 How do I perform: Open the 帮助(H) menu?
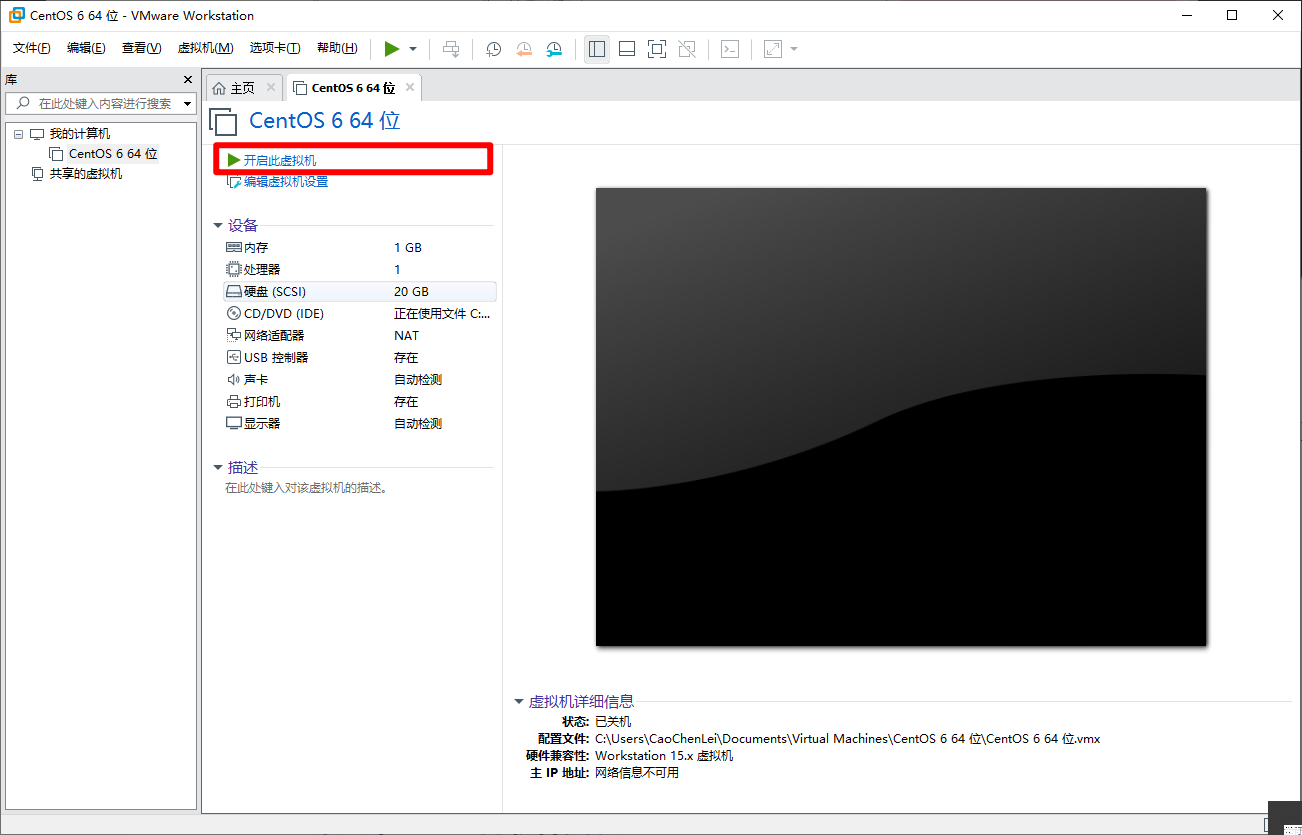coord(337,48)
